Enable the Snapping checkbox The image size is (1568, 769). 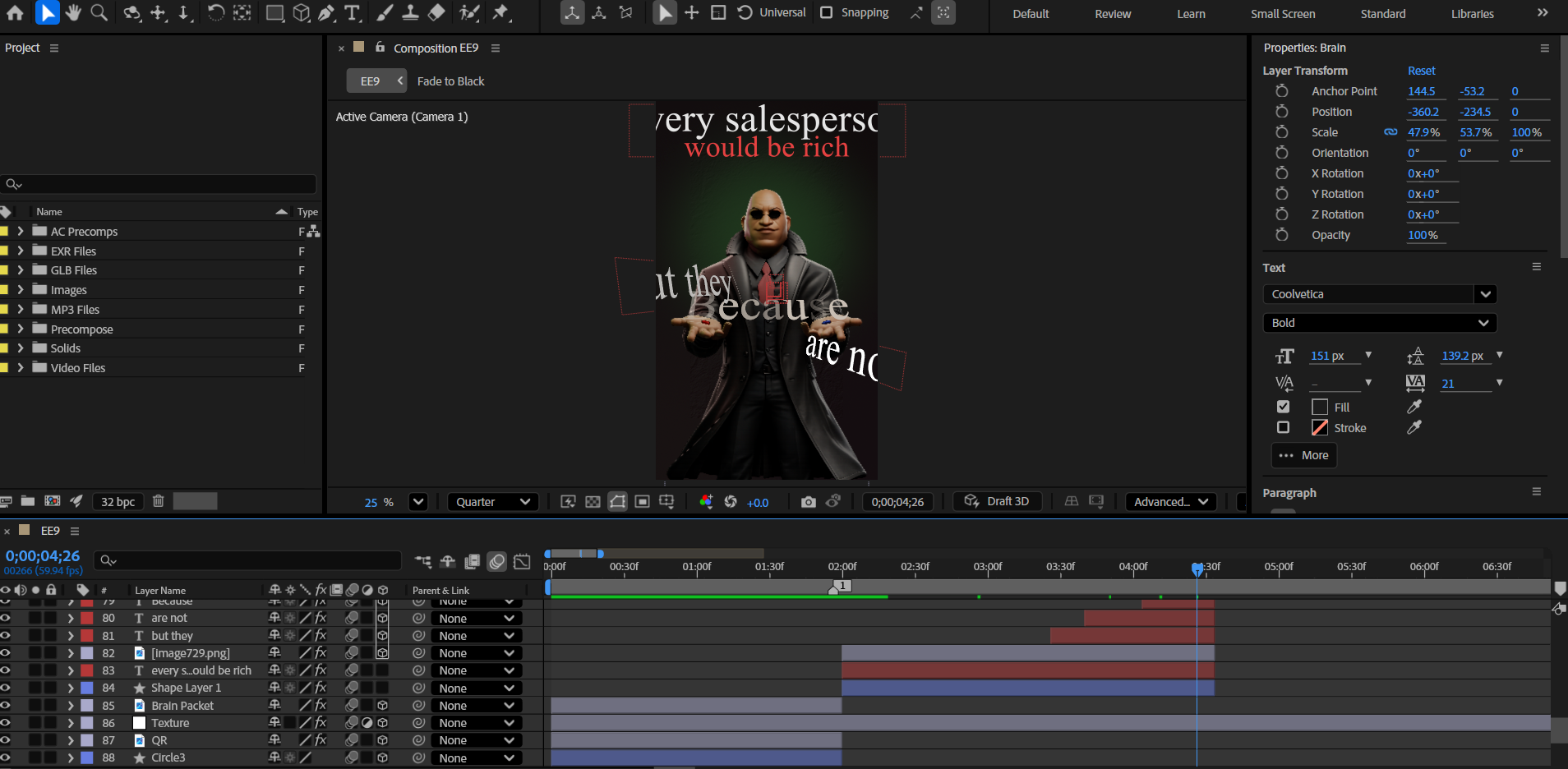(x=827, y=12)
